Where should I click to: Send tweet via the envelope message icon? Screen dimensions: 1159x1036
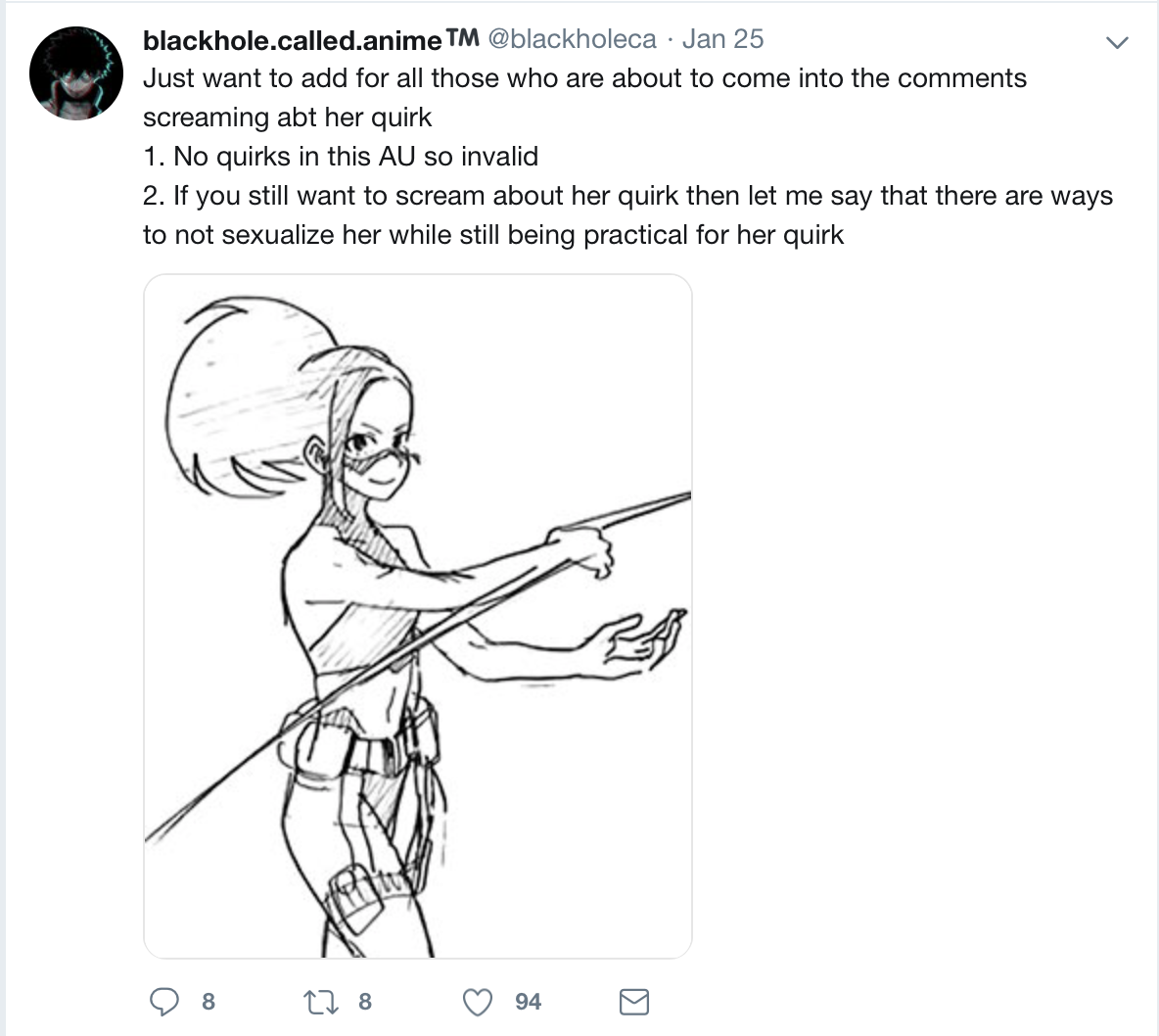[633, 1002]
